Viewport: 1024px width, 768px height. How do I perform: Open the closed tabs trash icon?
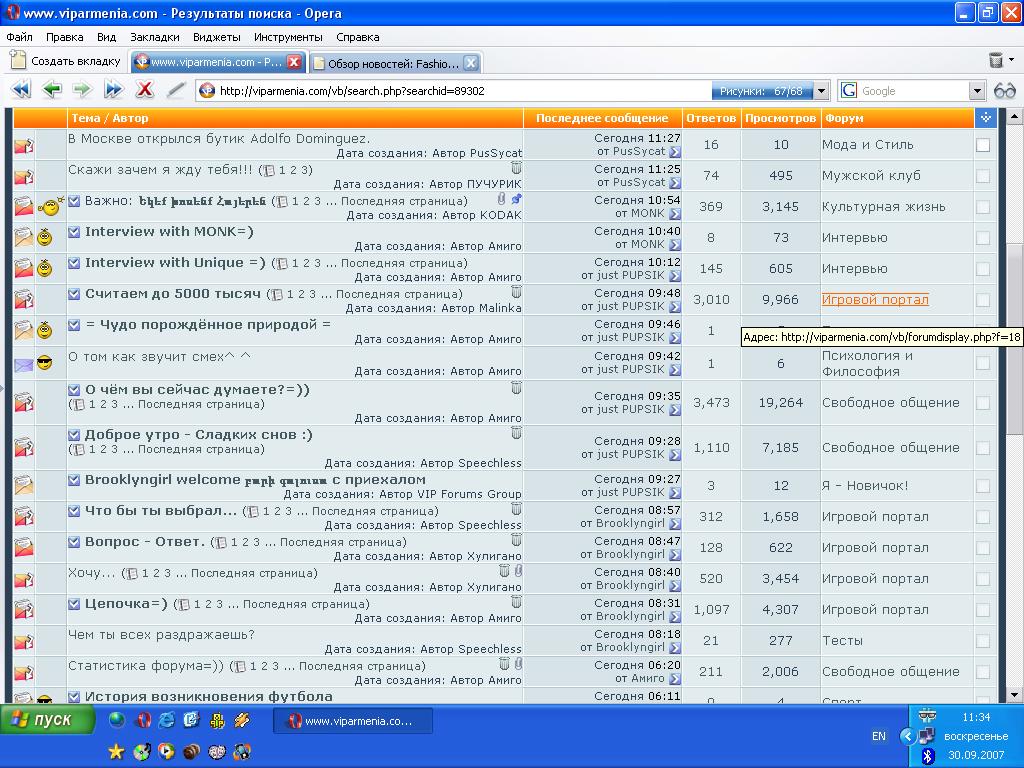pyautogui.click(x=996, y=61)
